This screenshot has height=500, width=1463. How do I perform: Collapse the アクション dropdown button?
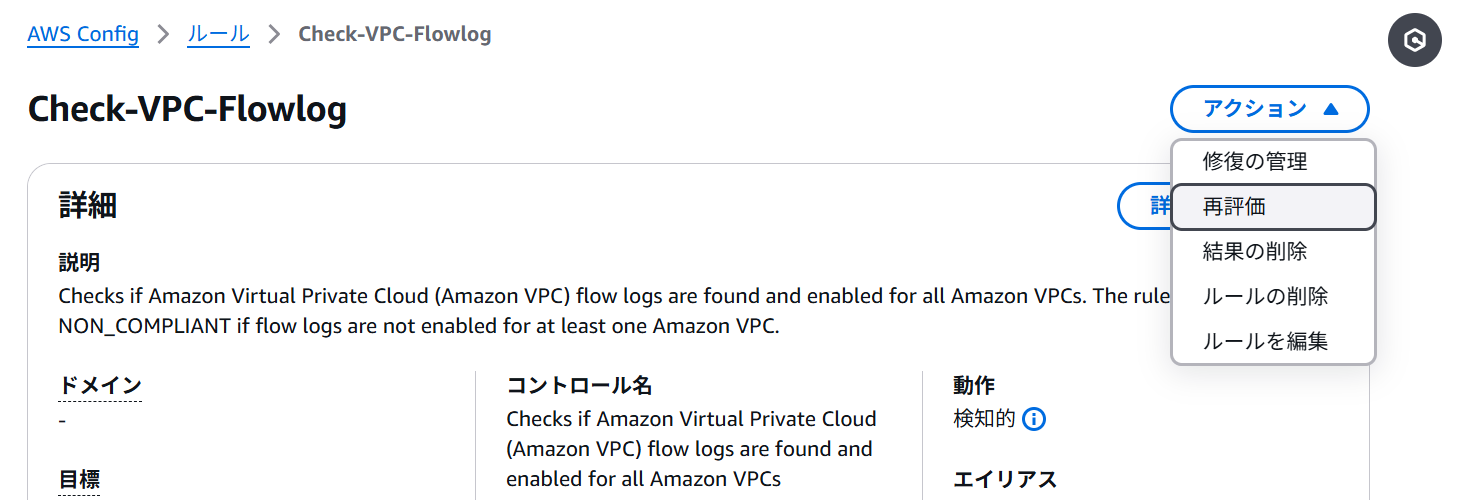tap(1269, 109)
